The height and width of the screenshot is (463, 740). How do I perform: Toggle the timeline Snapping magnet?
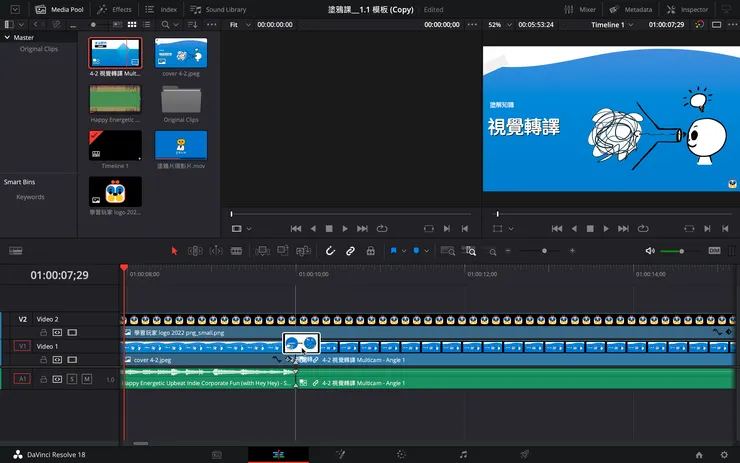330,251
